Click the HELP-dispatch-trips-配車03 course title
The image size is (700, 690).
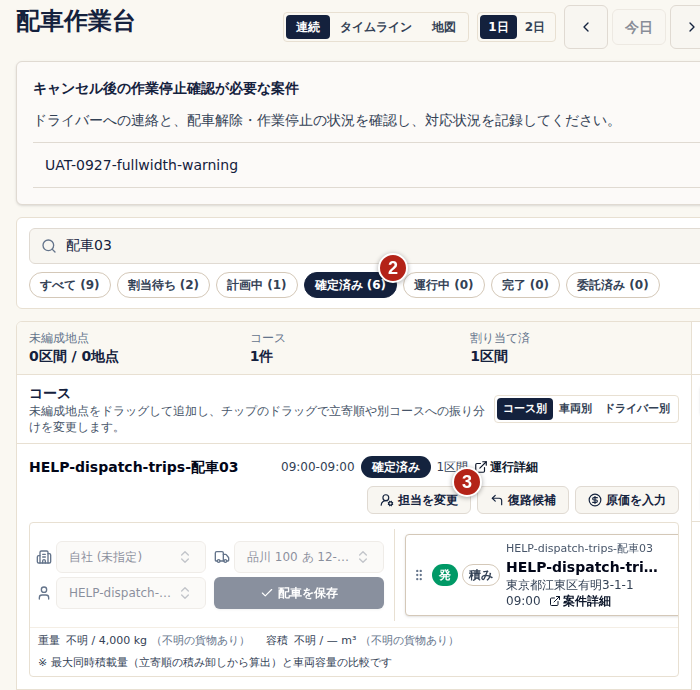point(133,467)
